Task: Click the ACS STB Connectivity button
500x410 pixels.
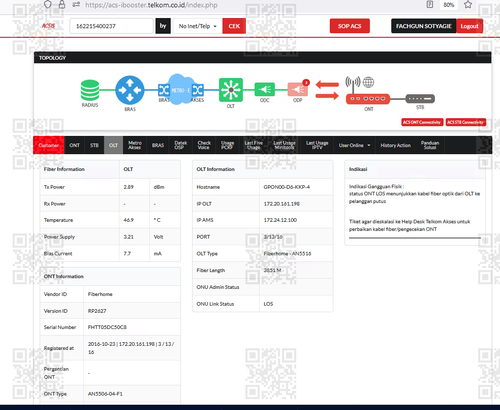Action: [465, 122]
